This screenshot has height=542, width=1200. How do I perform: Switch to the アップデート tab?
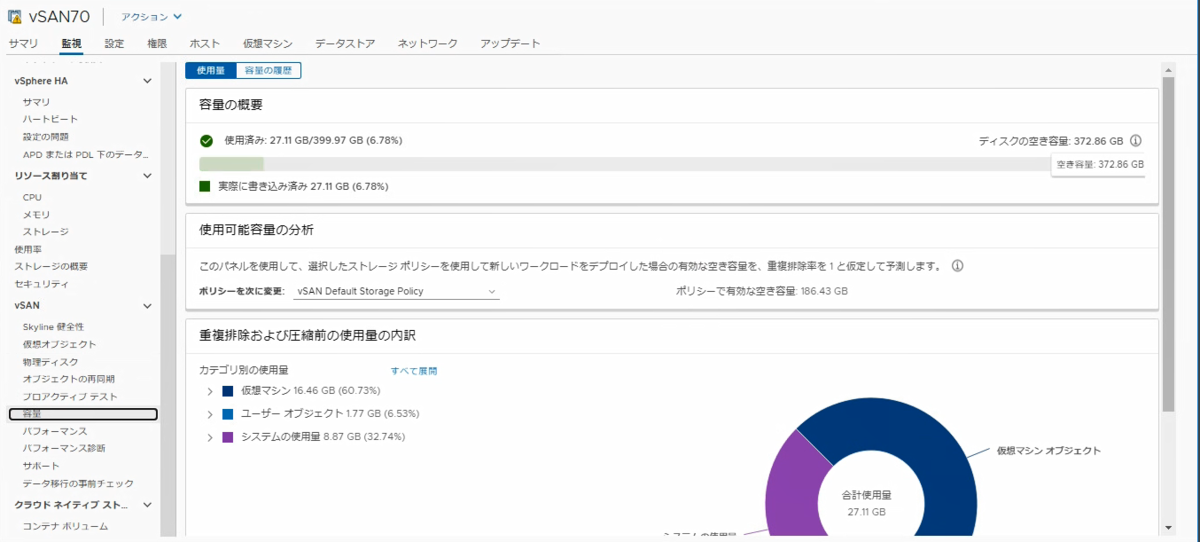[x=510, y=44]
